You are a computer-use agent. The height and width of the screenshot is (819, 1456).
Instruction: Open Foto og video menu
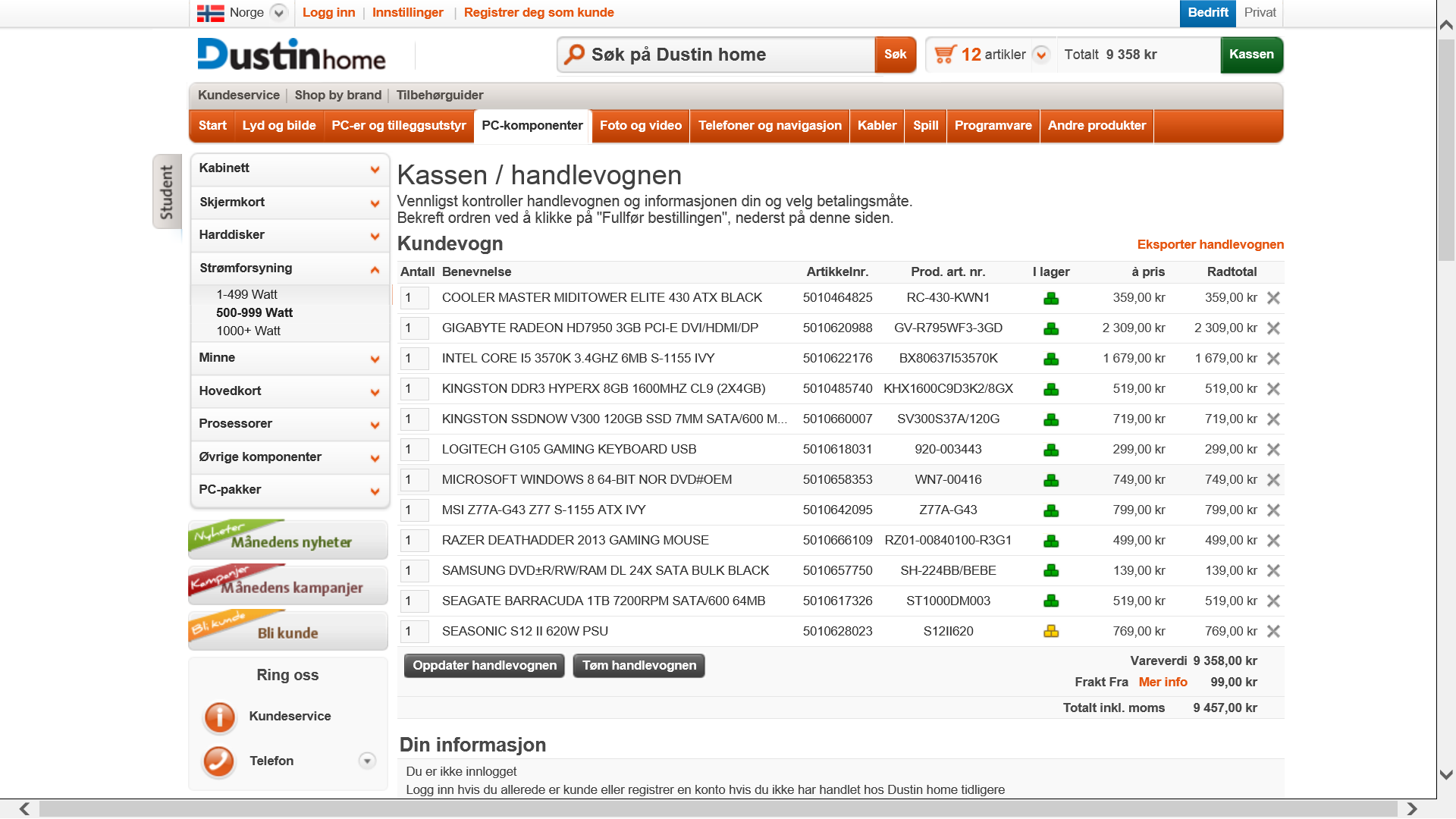pos(641,126)
